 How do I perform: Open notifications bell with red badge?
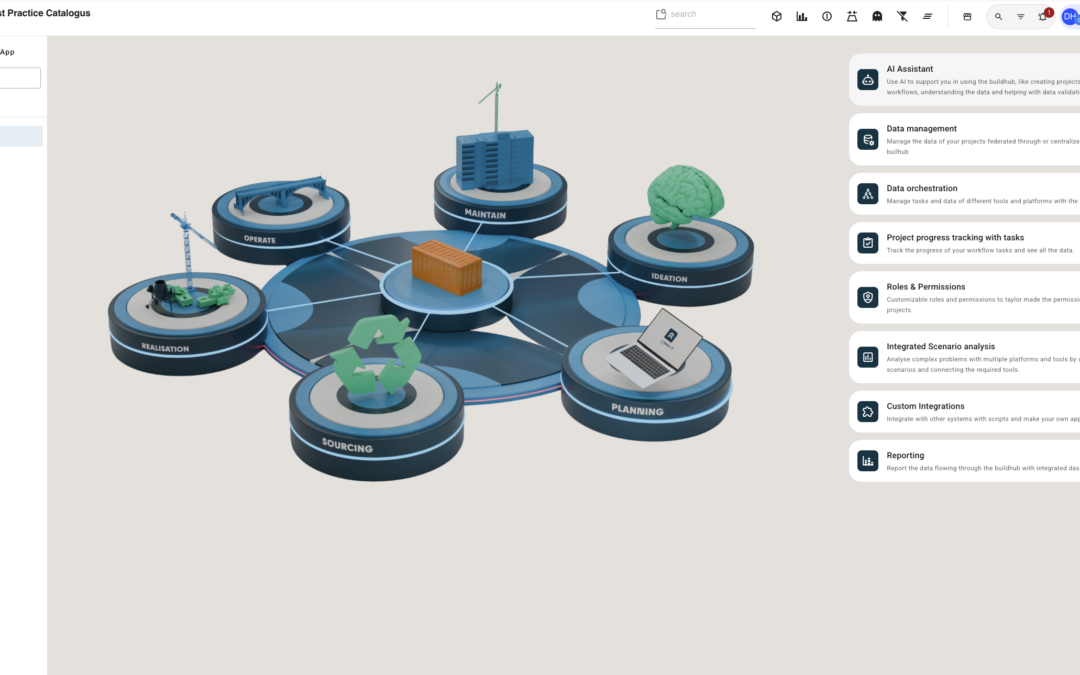click(1044, 15)
